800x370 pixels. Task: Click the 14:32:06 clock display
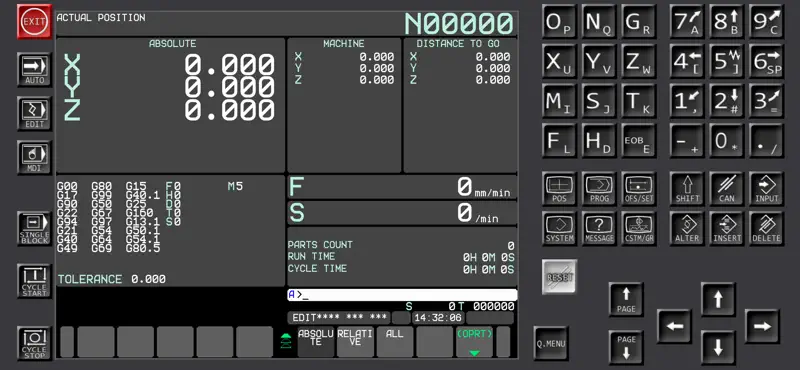click(438, 318)
